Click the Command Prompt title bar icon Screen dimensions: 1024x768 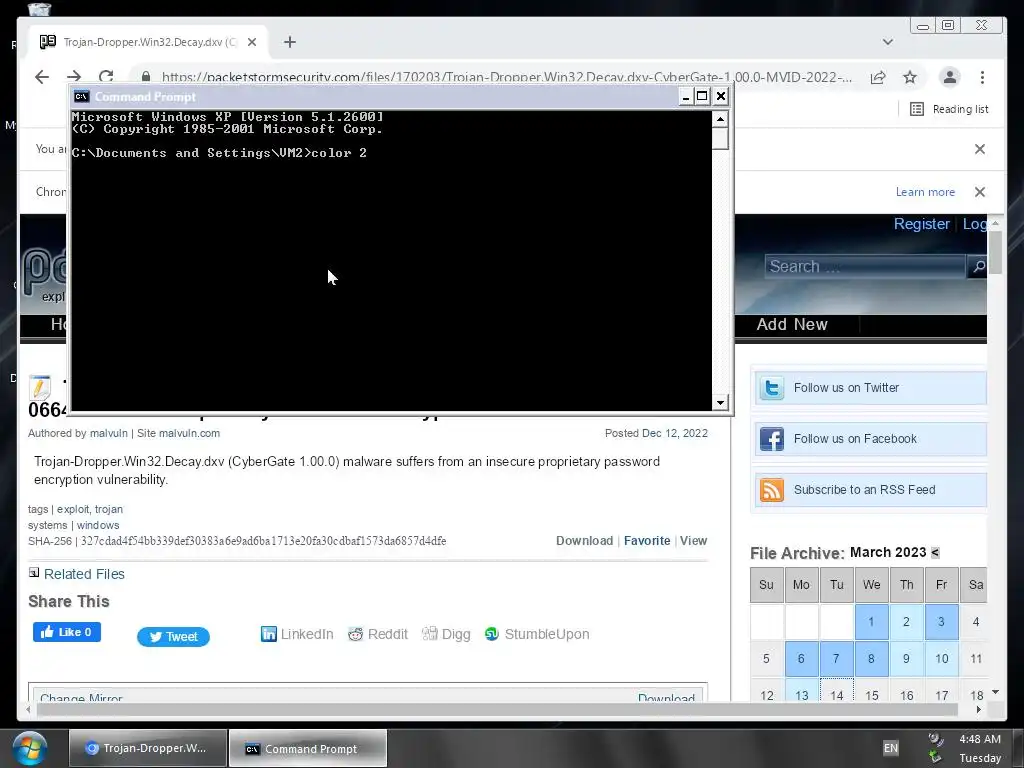click(81, 97)
